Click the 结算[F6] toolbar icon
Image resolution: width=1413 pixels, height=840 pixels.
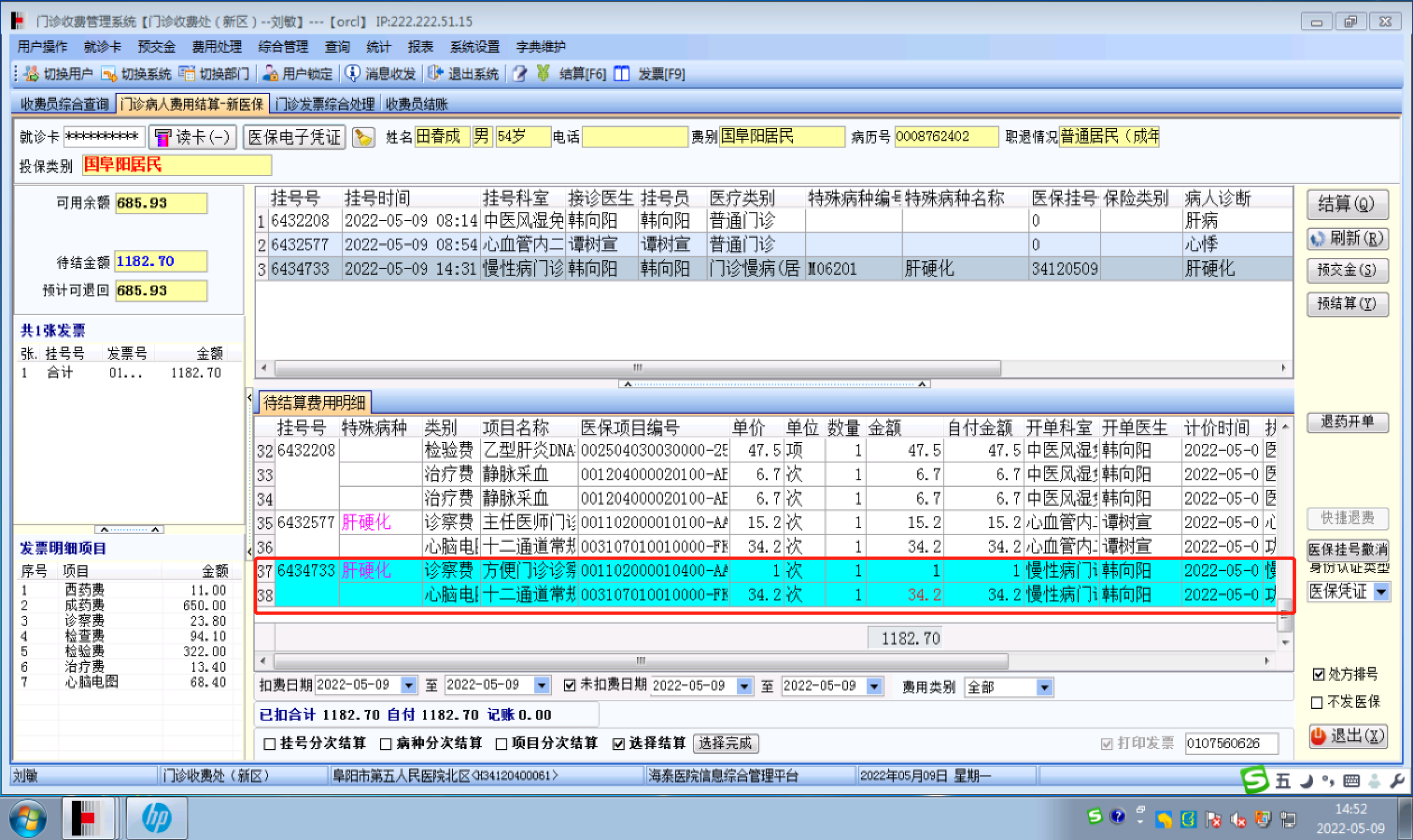click(543, 73)
